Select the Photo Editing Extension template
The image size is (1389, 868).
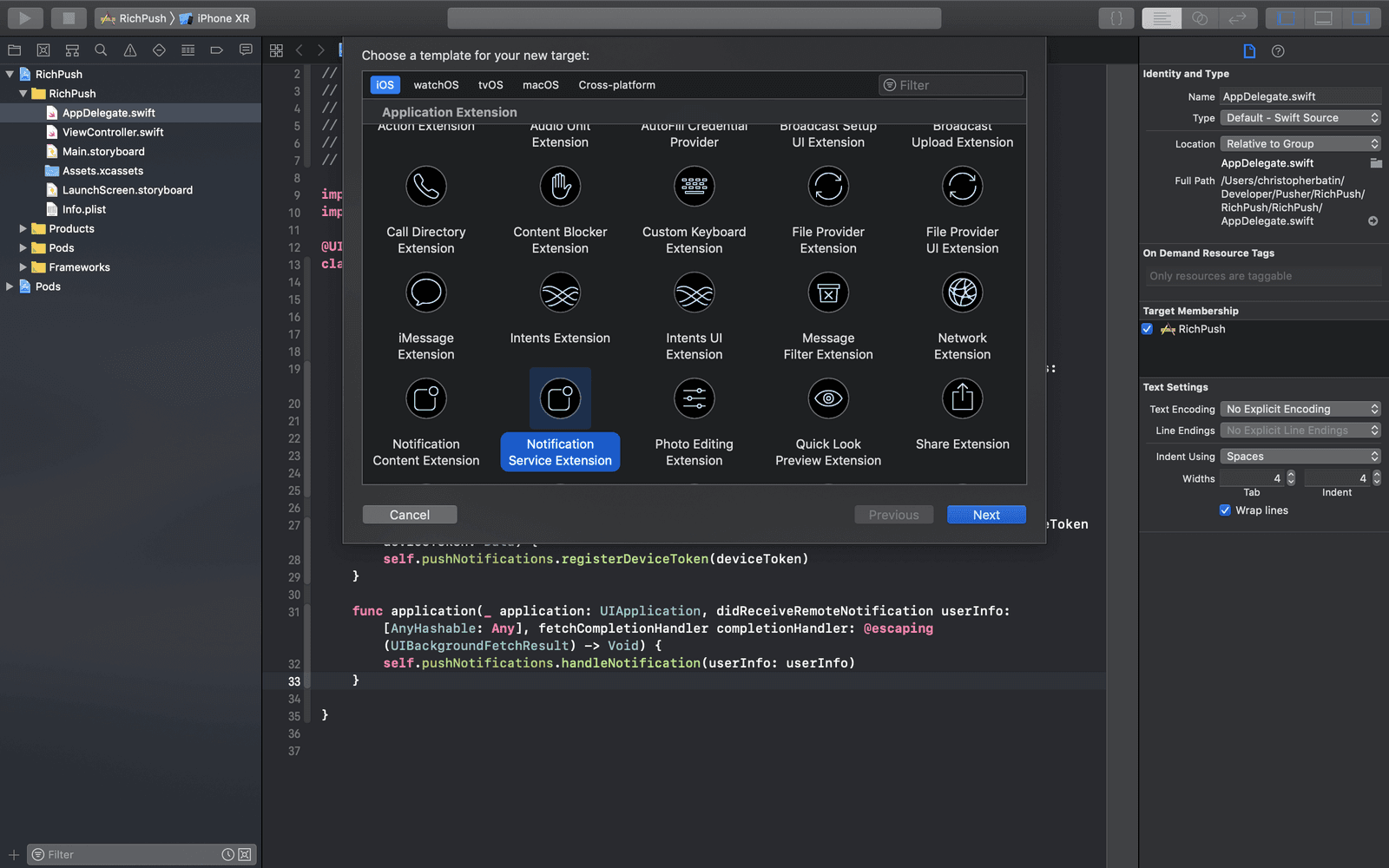pyautogui.click(x=694, y=420)
